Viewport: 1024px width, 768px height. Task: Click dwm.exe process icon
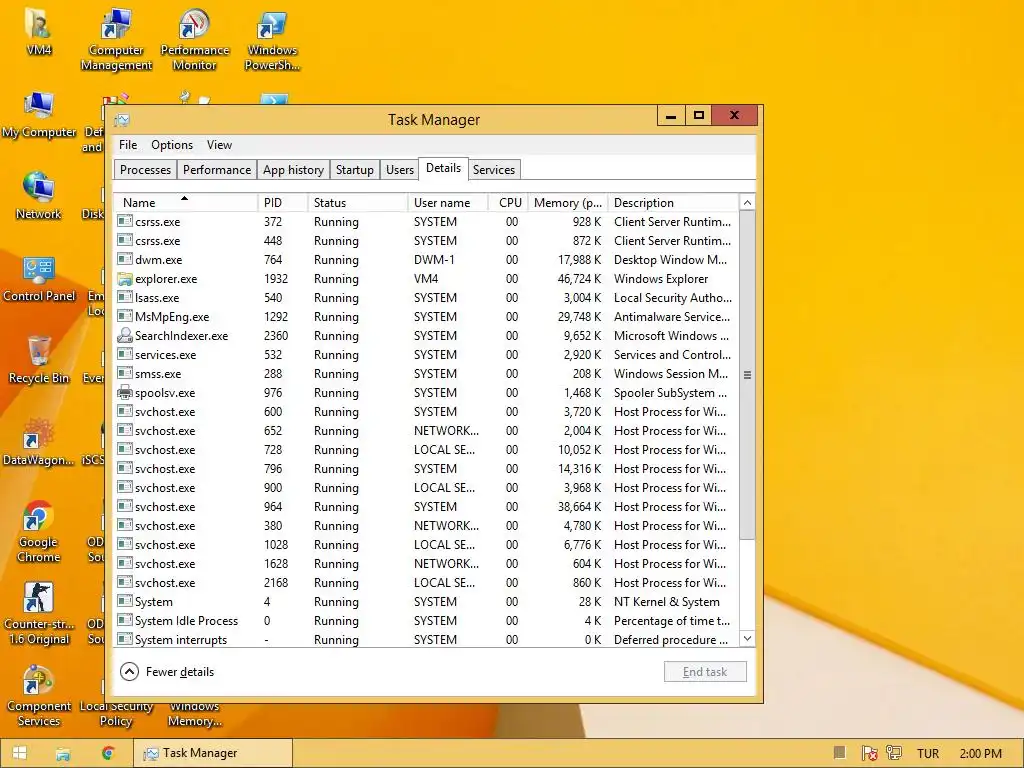click(124, 259)
